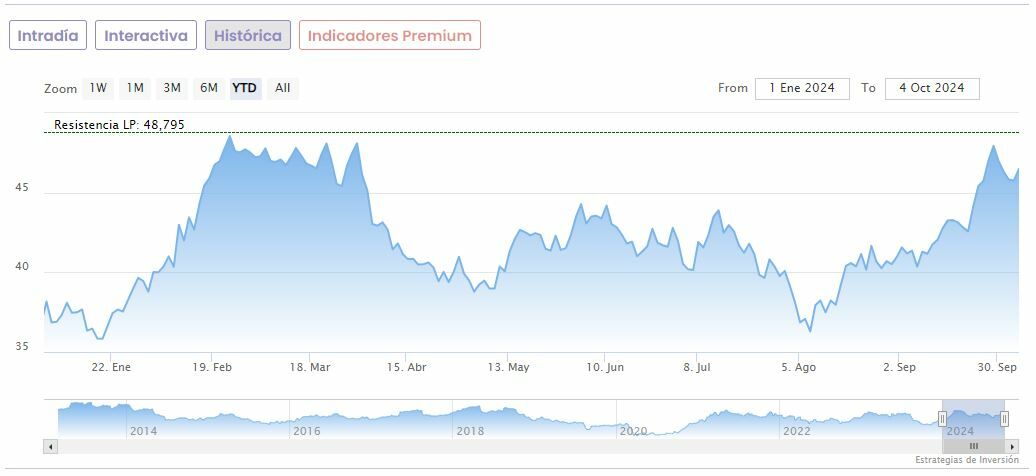Image resolution: width=1036 pixels, height=476 pixels.
Task: Choose the 6M zoom range
Action: [x=208, y=88]
